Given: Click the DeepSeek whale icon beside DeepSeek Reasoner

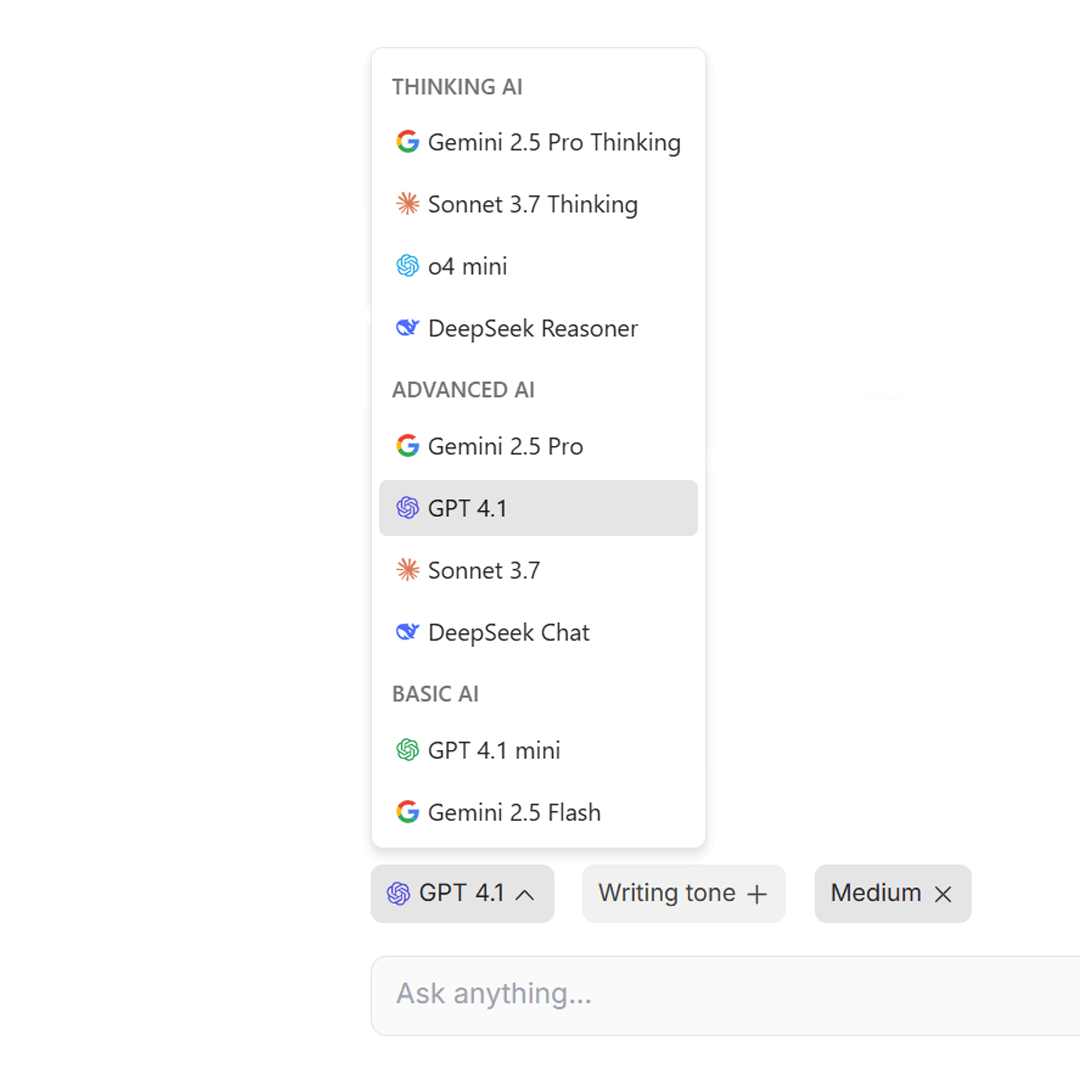Looking at the screenshot, I should coord(407,328).
